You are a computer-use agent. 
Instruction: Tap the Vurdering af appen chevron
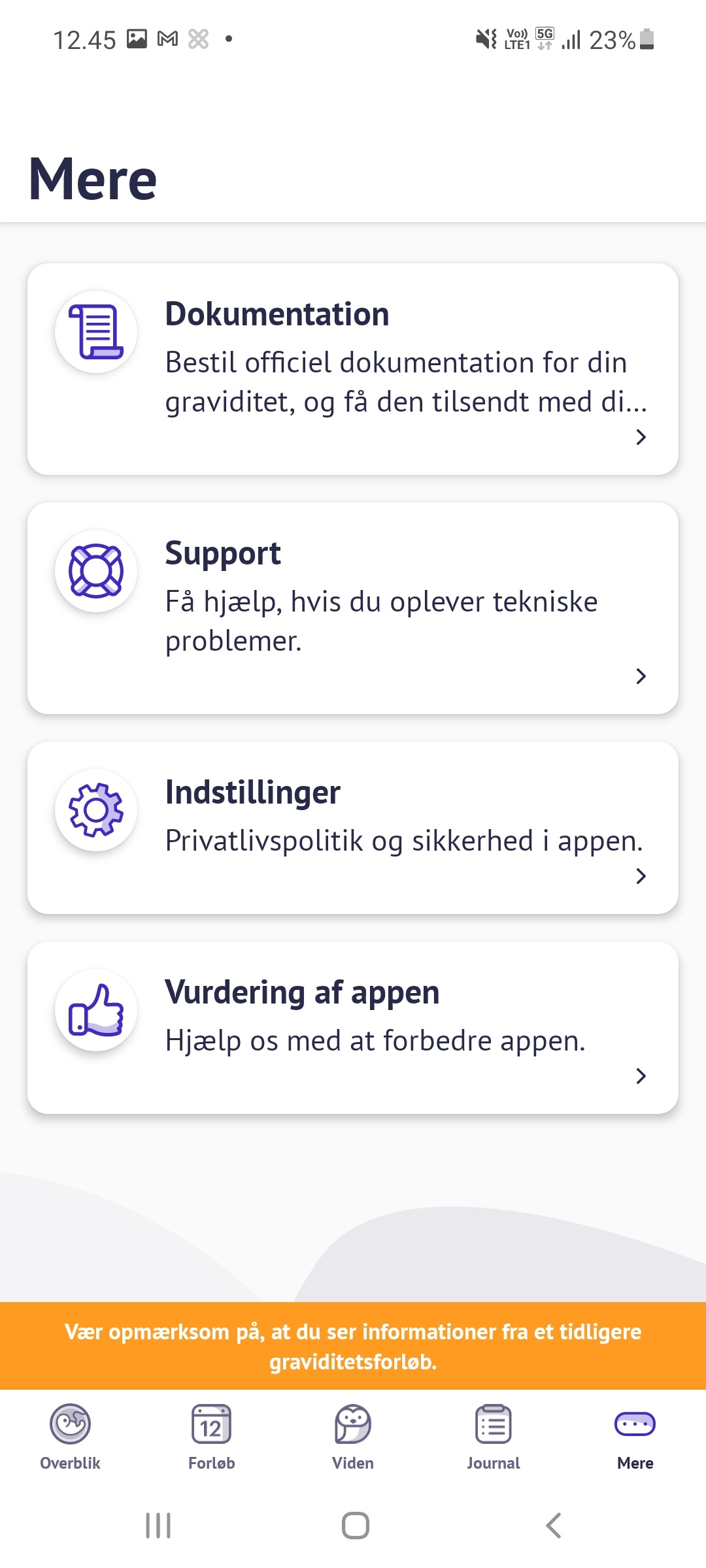coord(641,1076)
